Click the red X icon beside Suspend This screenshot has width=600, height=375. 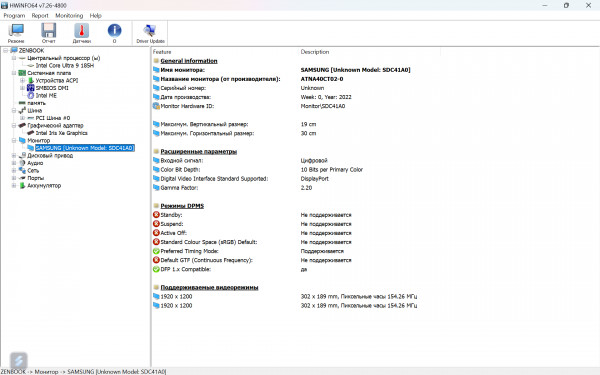(156, 224)
